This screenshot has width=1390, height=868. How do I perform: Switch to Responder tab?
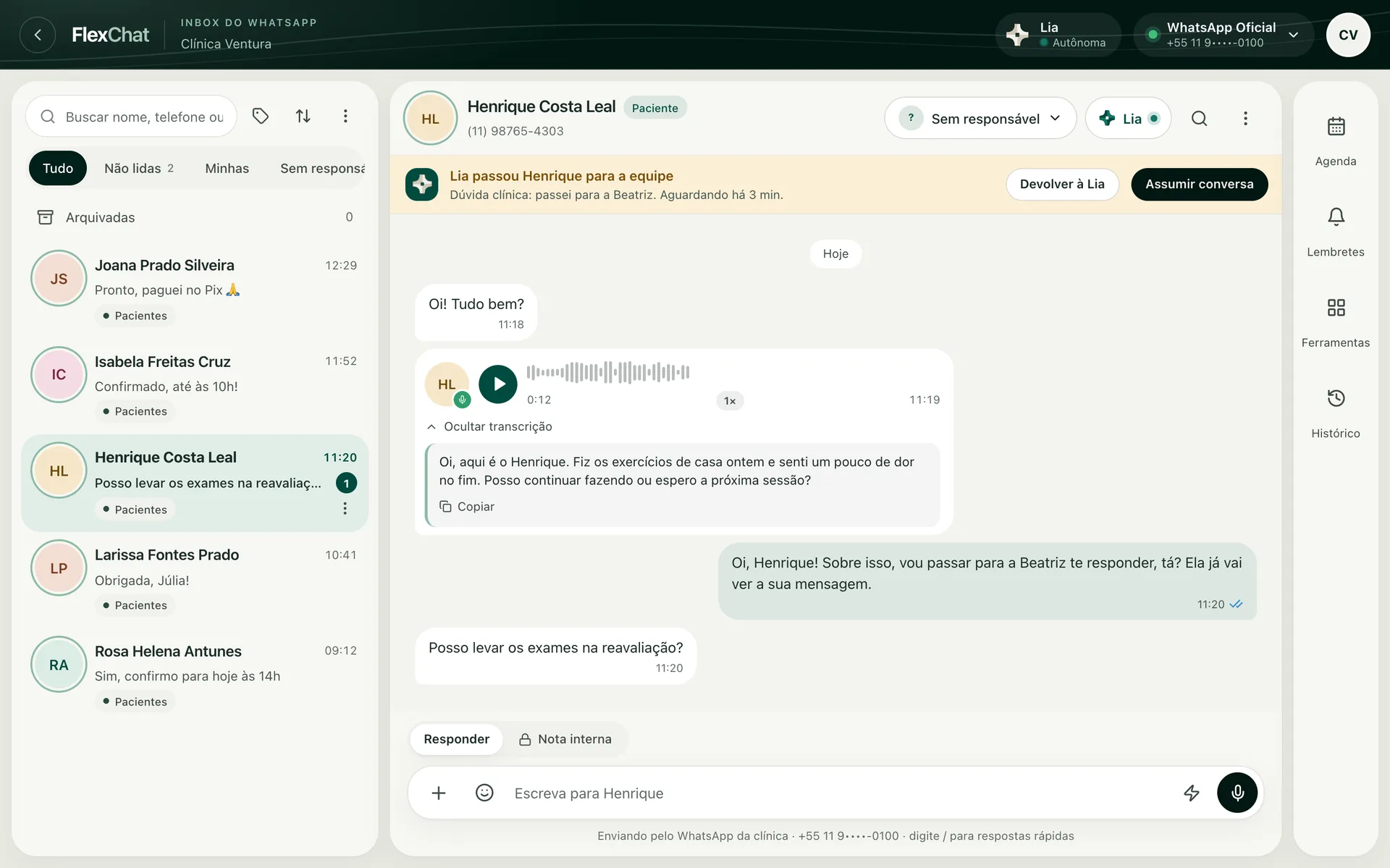point(456,739)
